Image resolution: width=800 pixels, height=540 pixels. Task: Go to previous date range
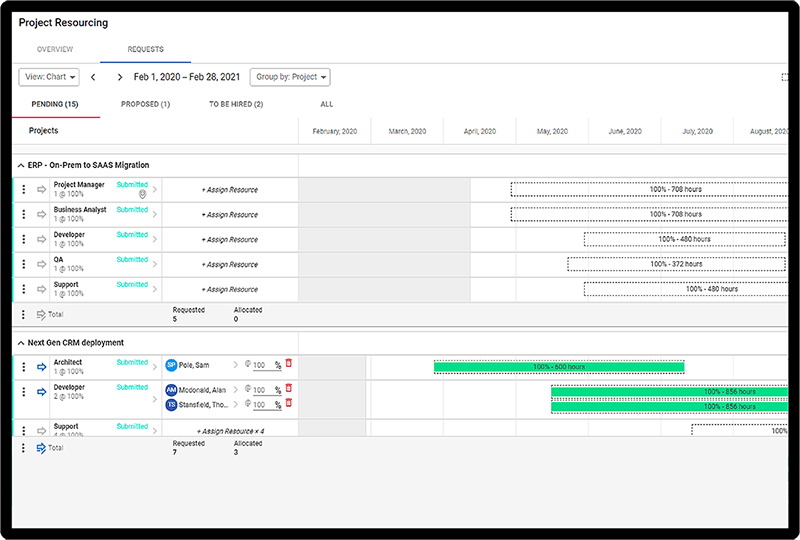pos(93,77)
